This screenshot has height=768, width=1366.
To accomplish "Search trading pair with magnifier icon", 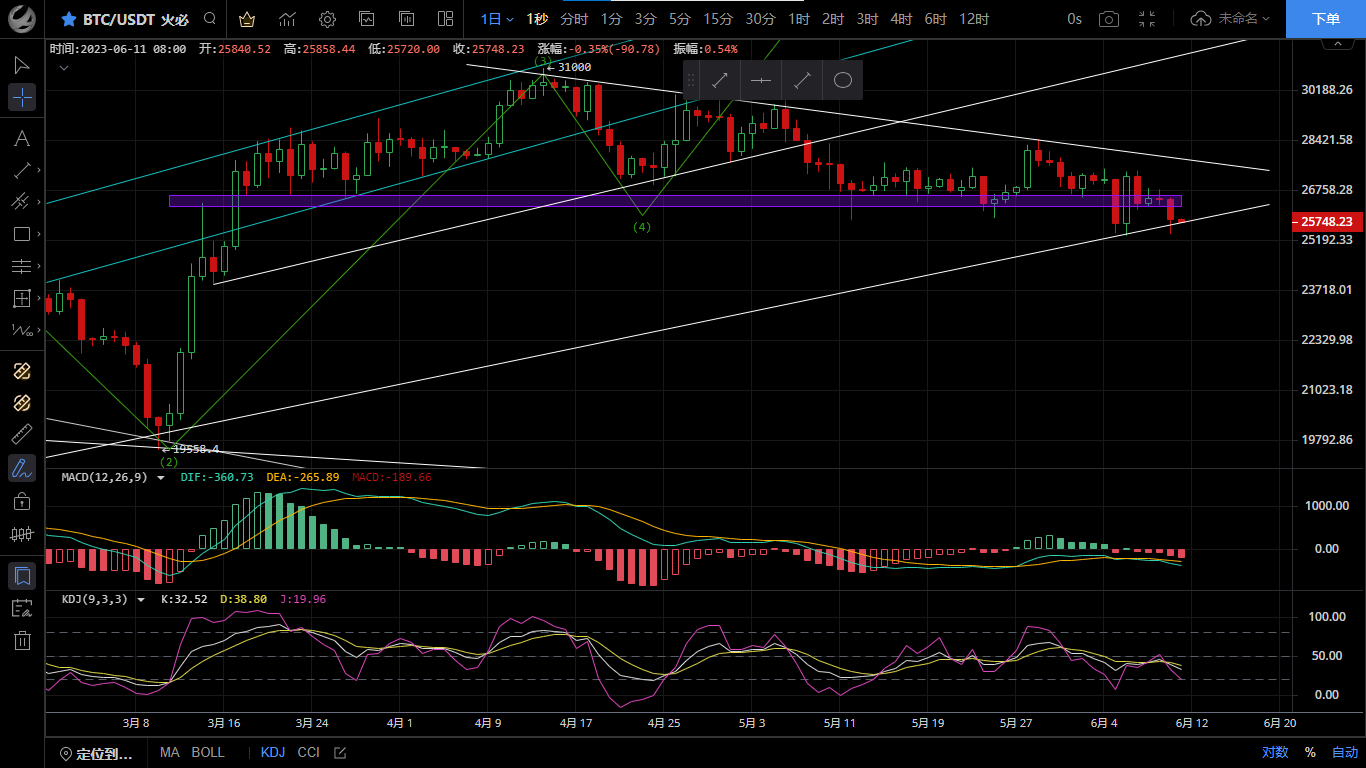I will pyautogui.click(x=209, y=19).
